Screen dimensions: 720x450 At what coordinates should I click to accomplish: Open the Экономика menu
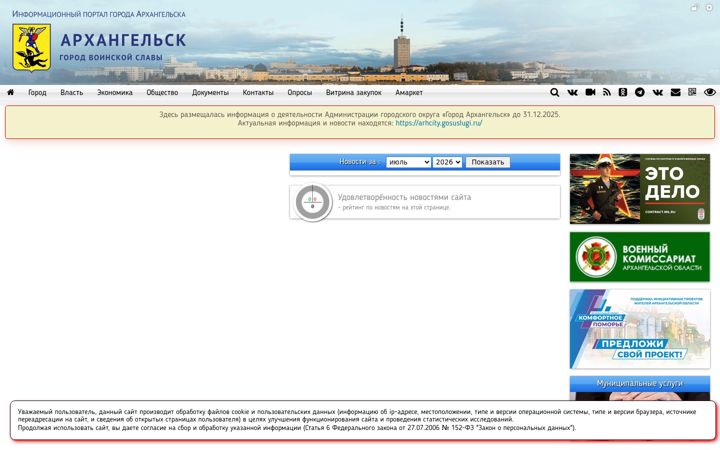click(x=115, y=93)
